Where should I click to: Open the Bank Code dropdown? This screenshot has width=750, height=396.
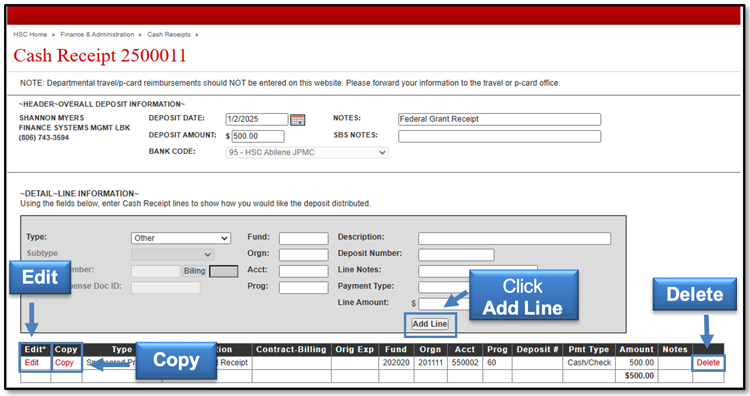307,153
